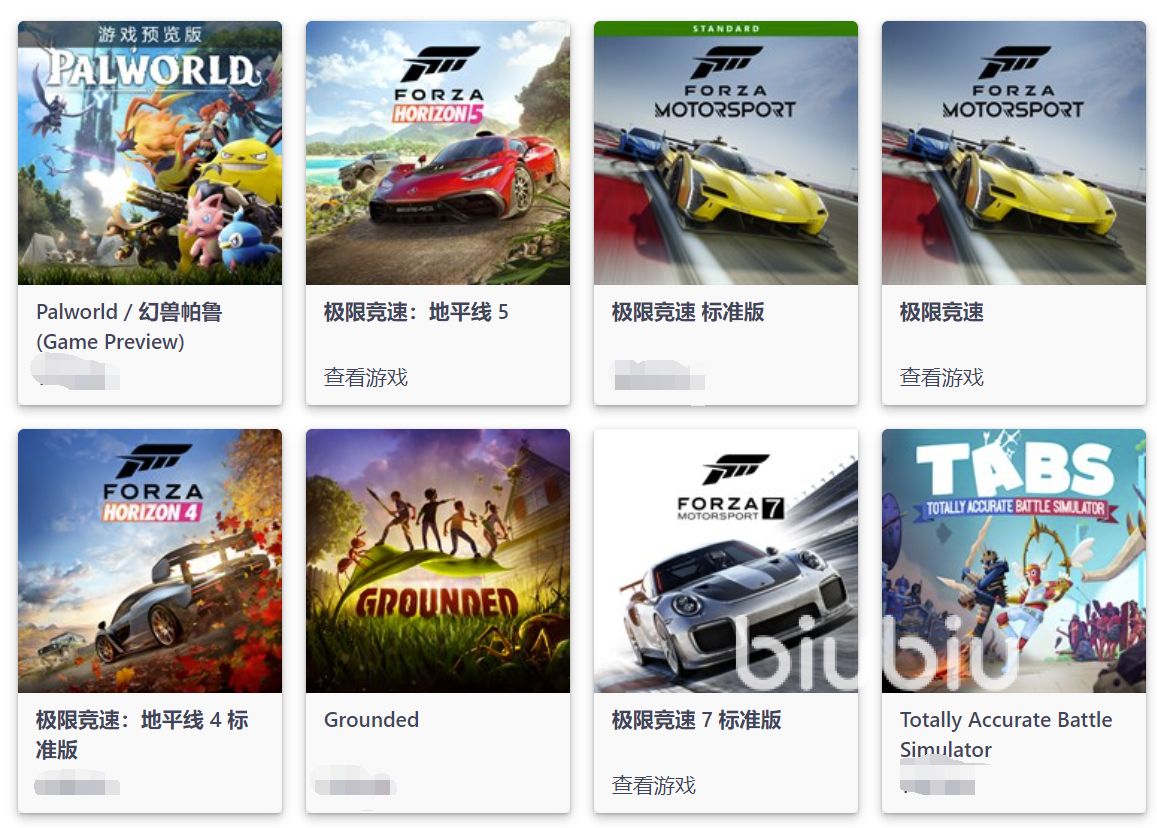Select the Forza Motorsport Standard edition cover
This screenshot has width=1157, height=828.
725,153
